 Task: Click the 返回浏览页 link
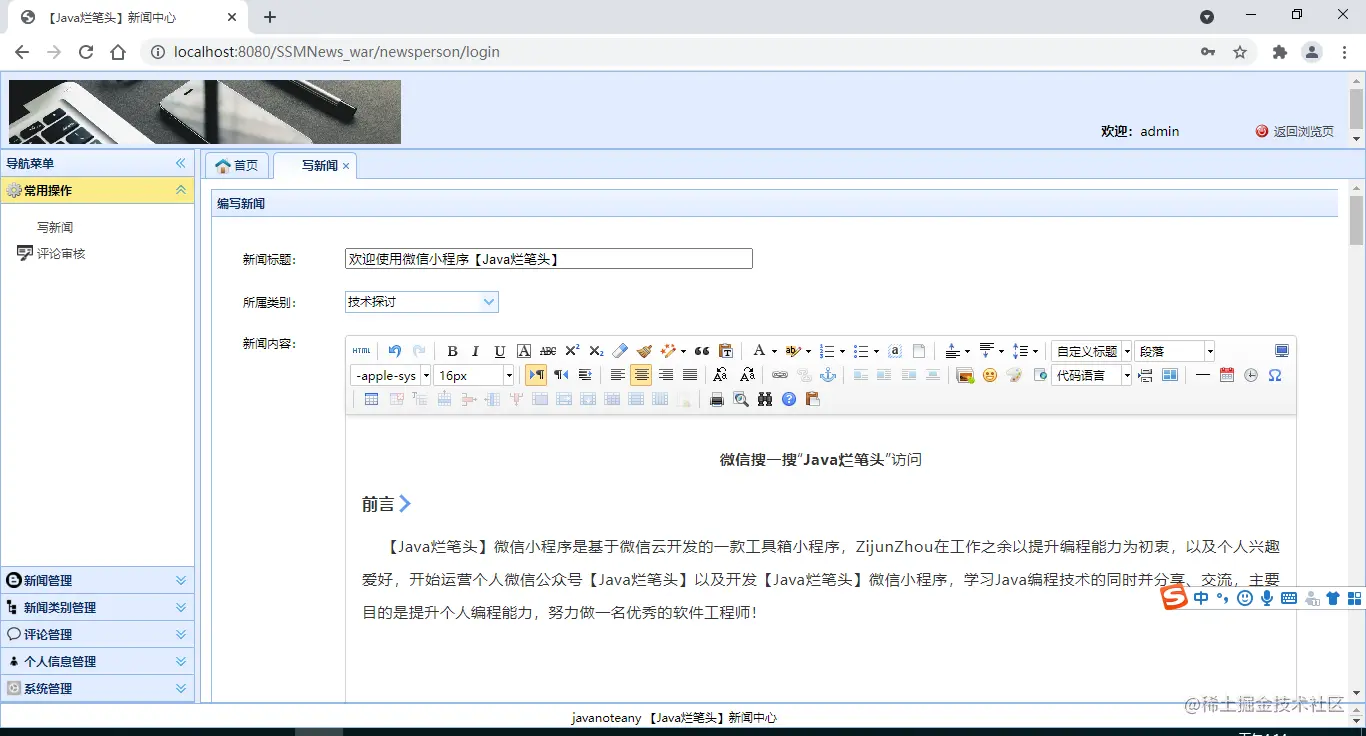coord(1302,131)
